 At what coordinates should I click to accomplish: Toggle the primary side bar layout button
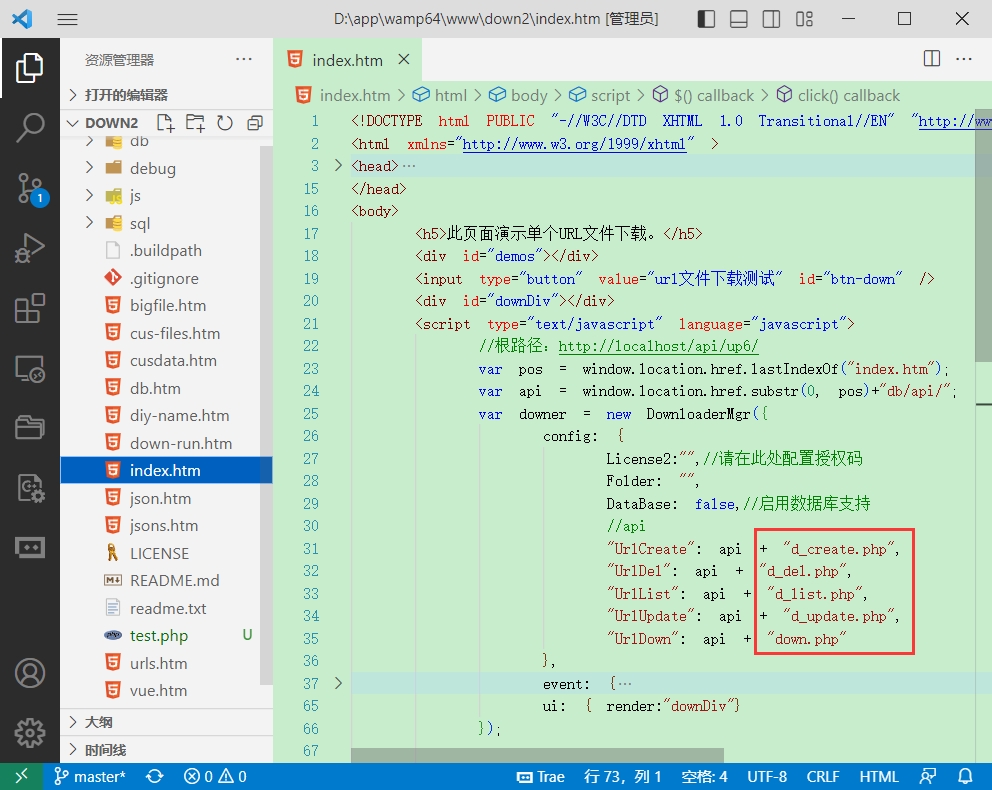tap(707, 19)
